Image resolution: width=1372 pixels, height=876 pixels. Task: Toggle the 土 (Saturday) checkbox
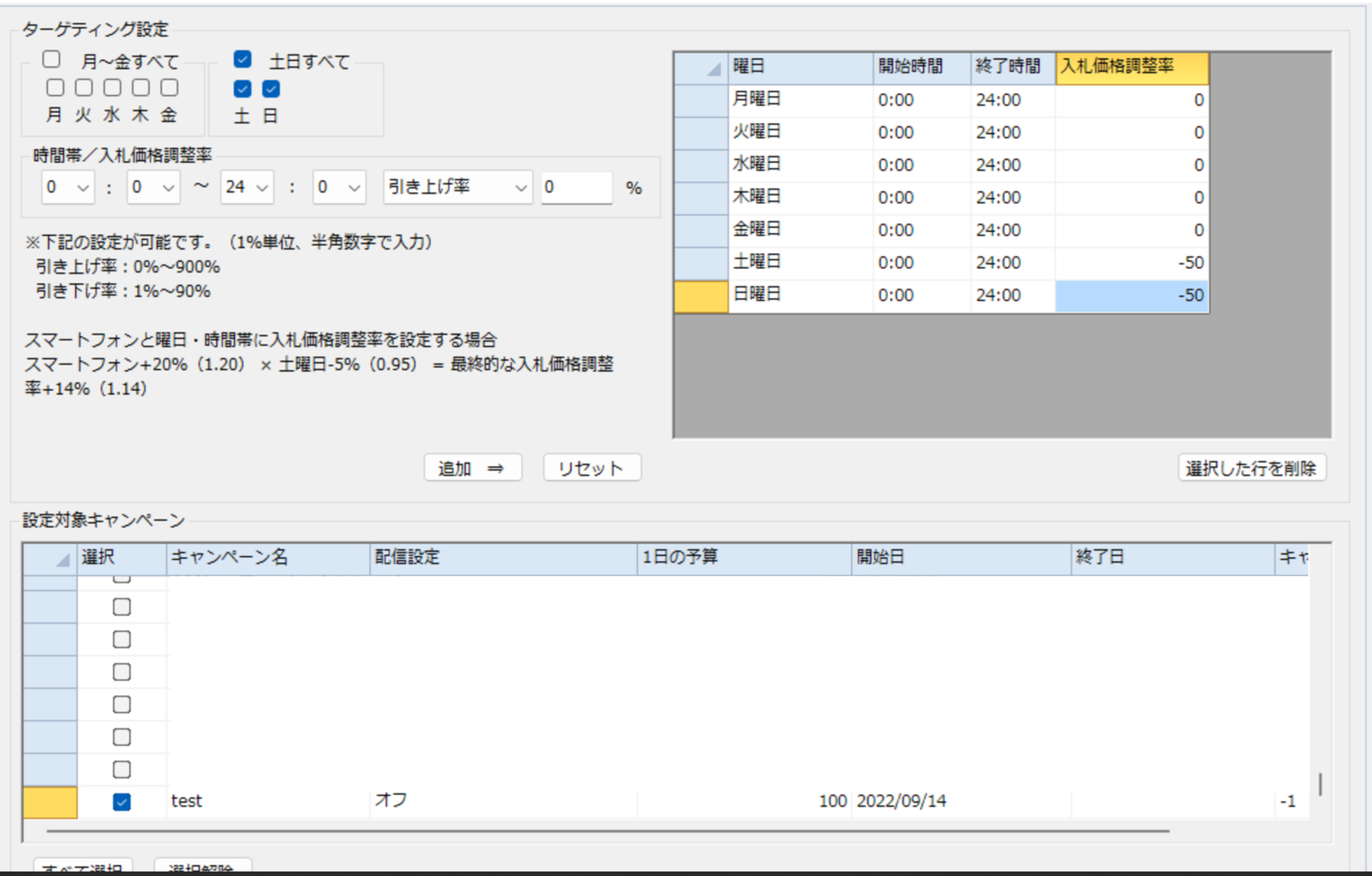pos(243,89)
